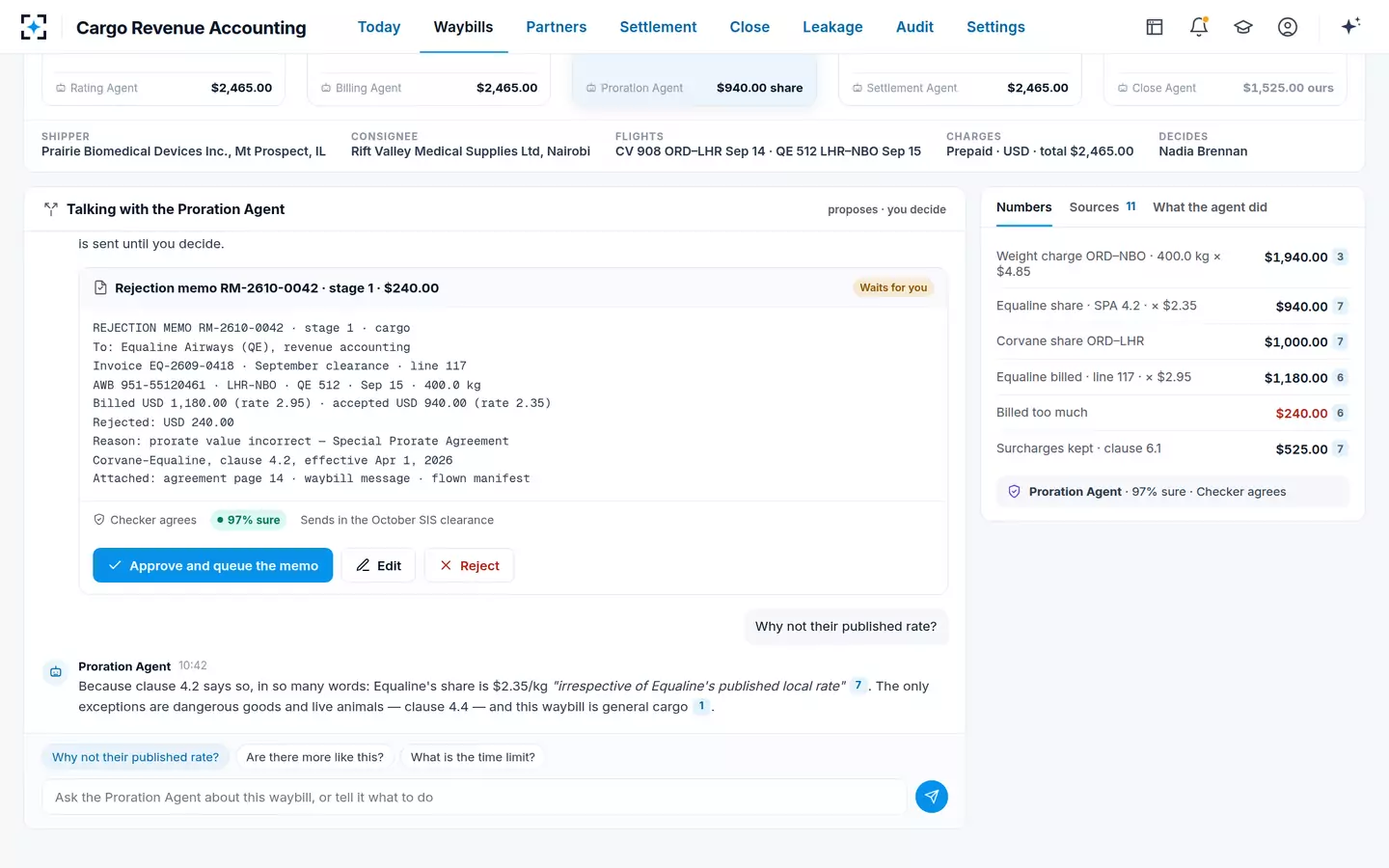Image resolution: width=1389 pixels, height=868 pixels.
Task: Select the Rating Agent card
Action: click(164, 81)
